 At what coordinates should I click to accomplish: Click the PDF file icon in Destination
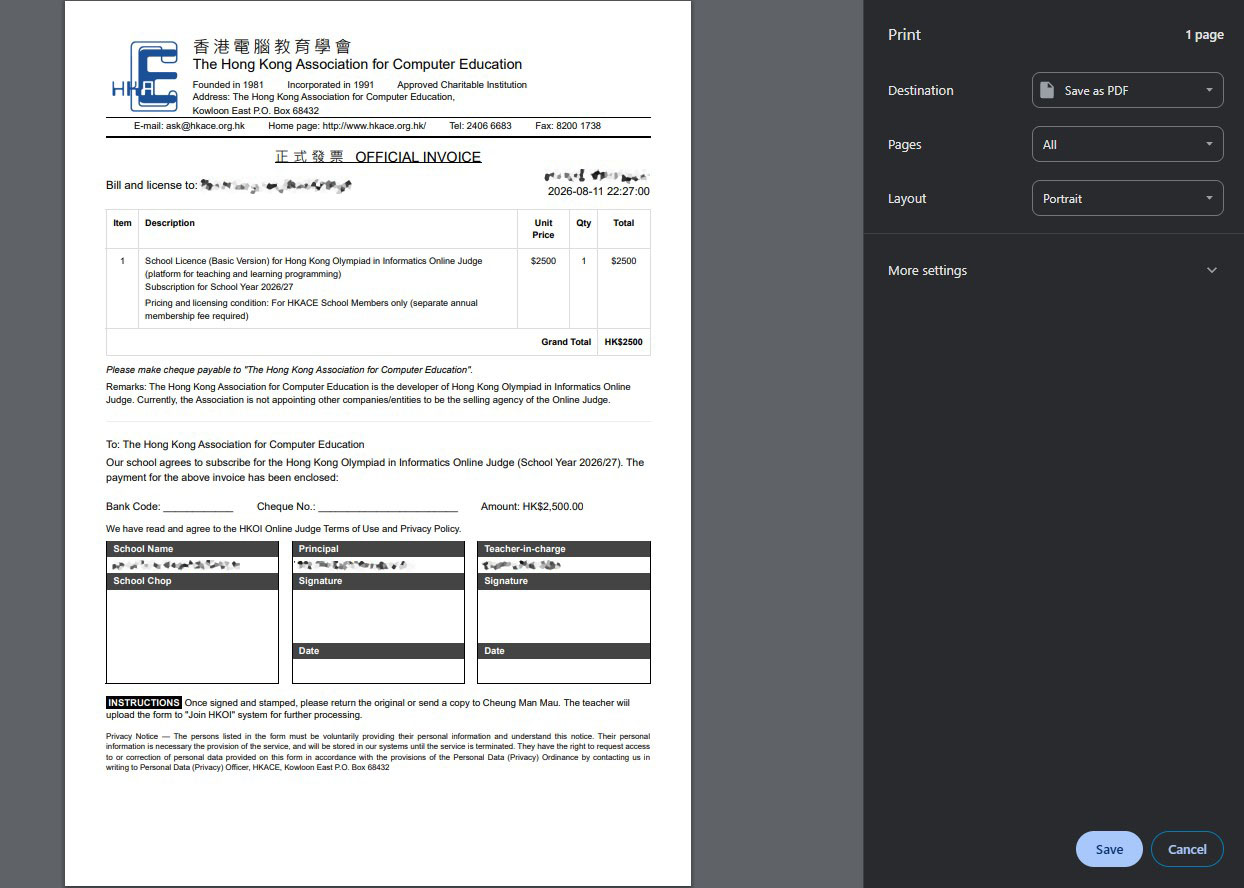[x=1047, y=90]
